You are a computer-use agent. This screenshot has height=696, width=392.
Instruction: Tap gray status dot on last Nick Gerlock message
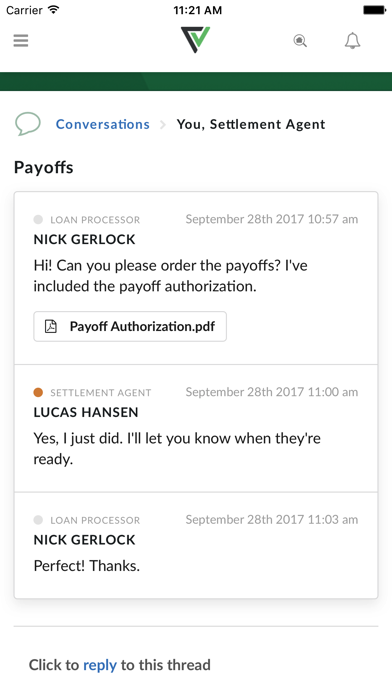38,520
